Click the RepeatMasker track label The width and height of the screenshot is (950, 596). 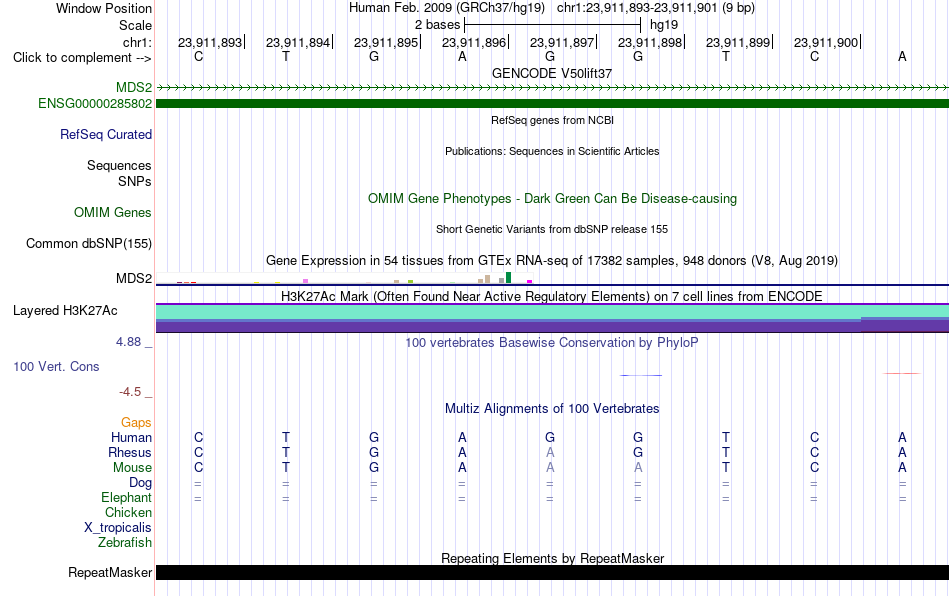[110, 572]
